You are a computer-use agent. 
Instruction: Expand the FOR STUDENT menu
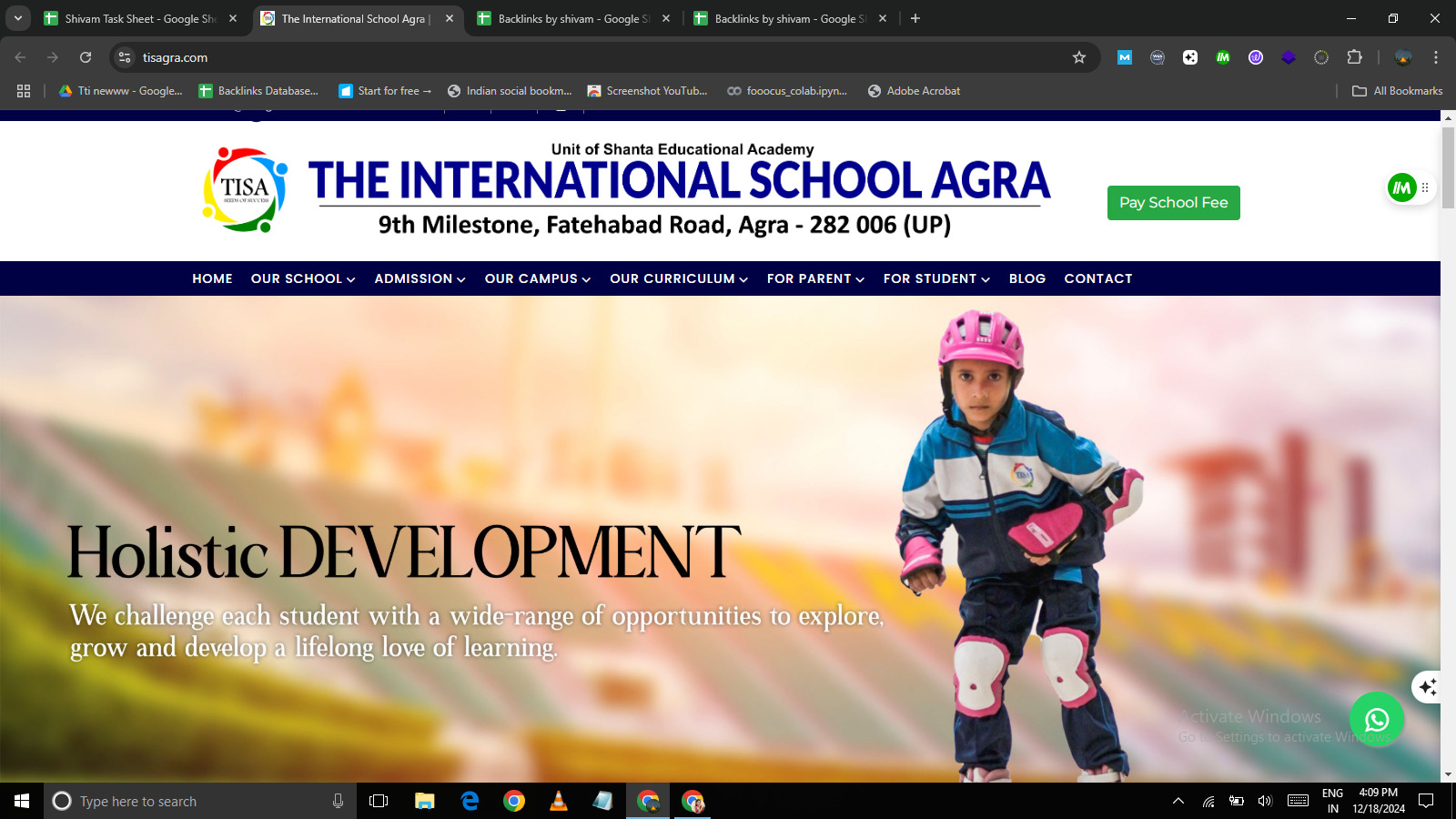click(x=936, y=278)
